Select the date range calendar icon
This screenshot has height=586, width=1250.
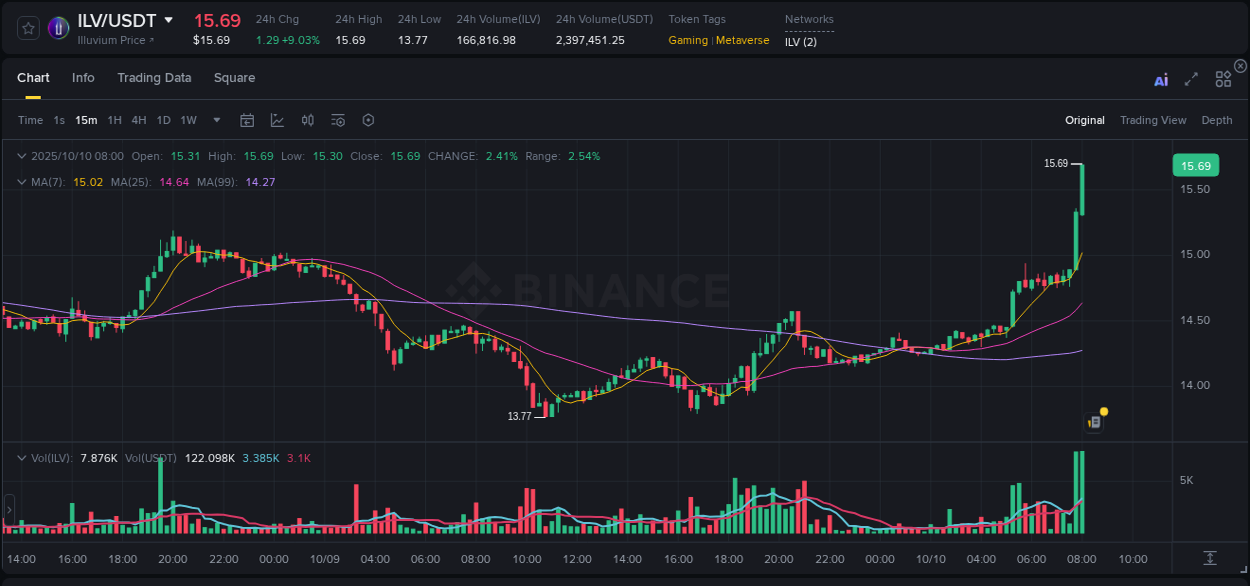point(247,119)
